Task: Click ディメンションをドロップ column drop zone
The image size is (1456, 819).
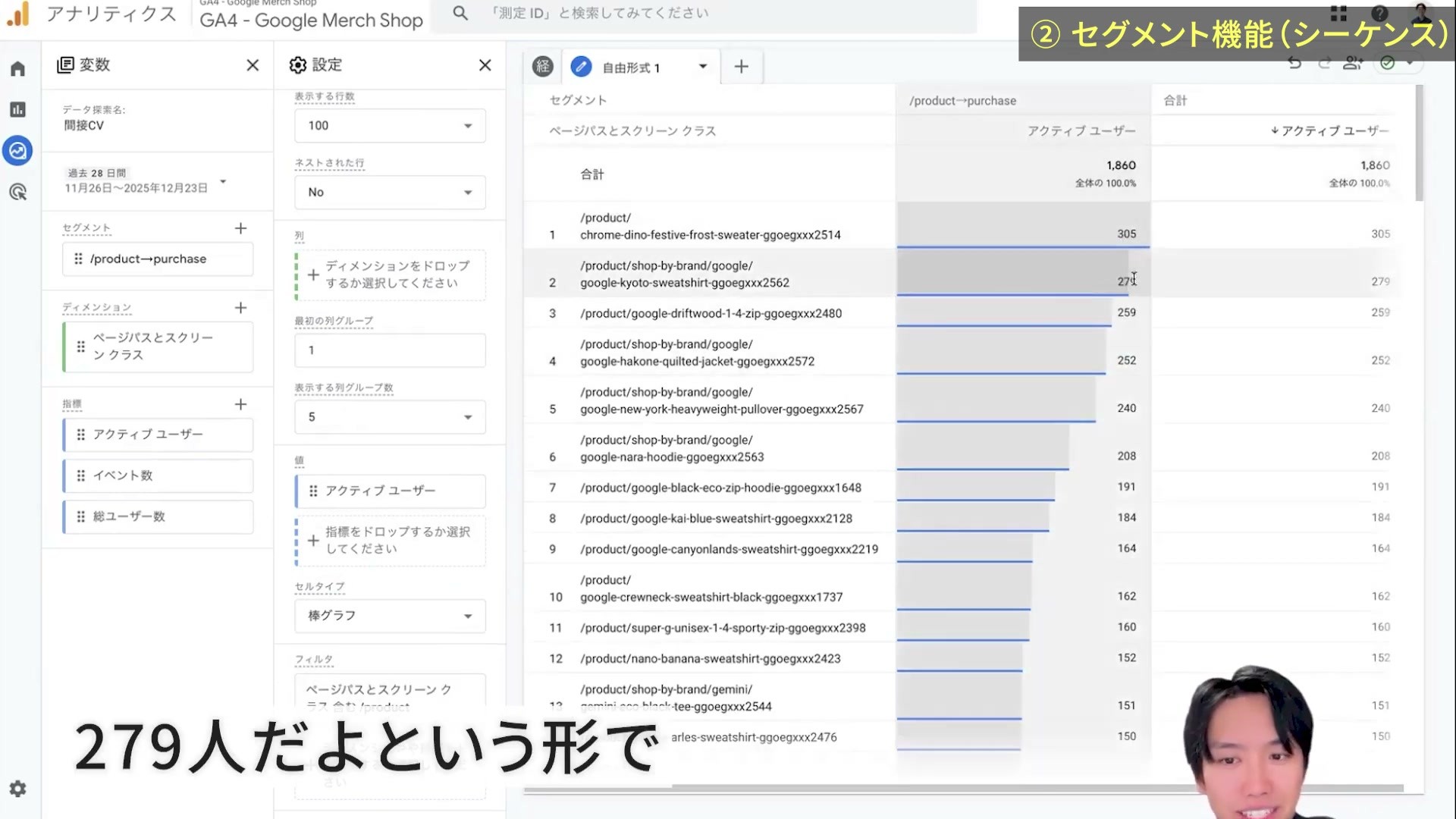Action: (390, 275)
